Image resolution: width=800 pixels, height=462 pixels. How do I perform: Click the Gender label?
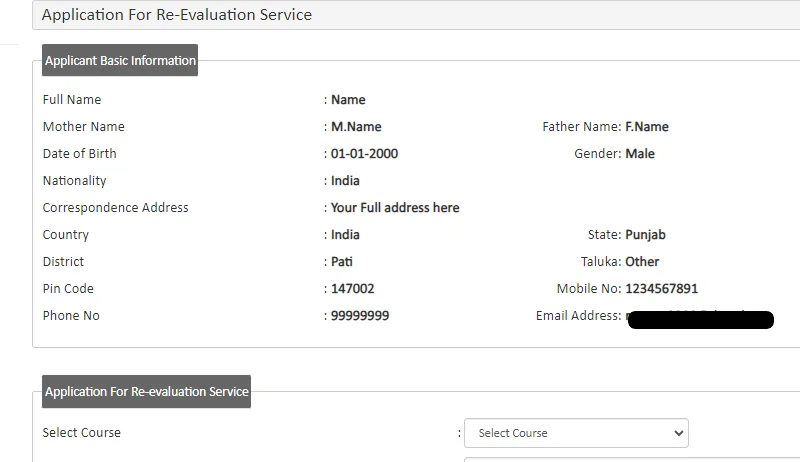click(597, 153)
